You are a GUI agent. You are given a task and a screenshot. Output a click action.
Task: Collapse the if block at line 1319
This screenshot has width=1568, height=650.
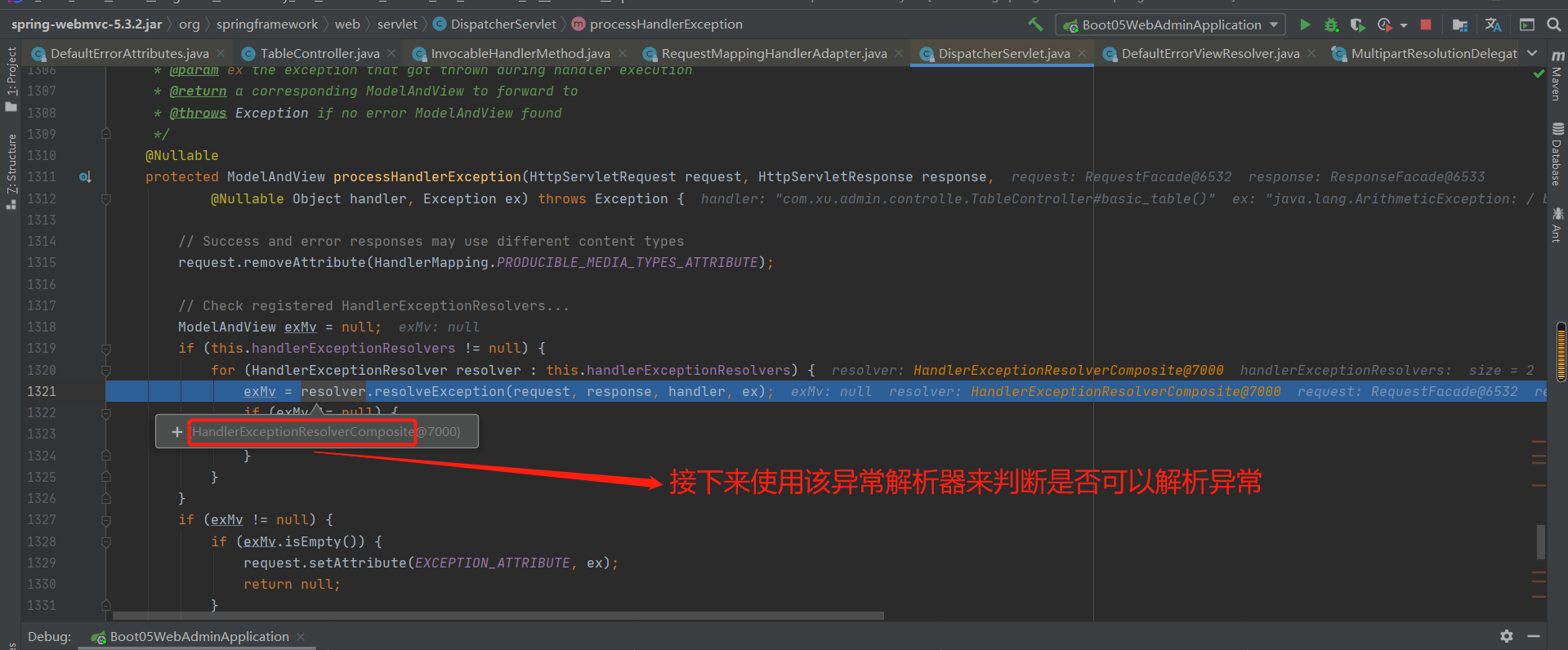[106, 349]
